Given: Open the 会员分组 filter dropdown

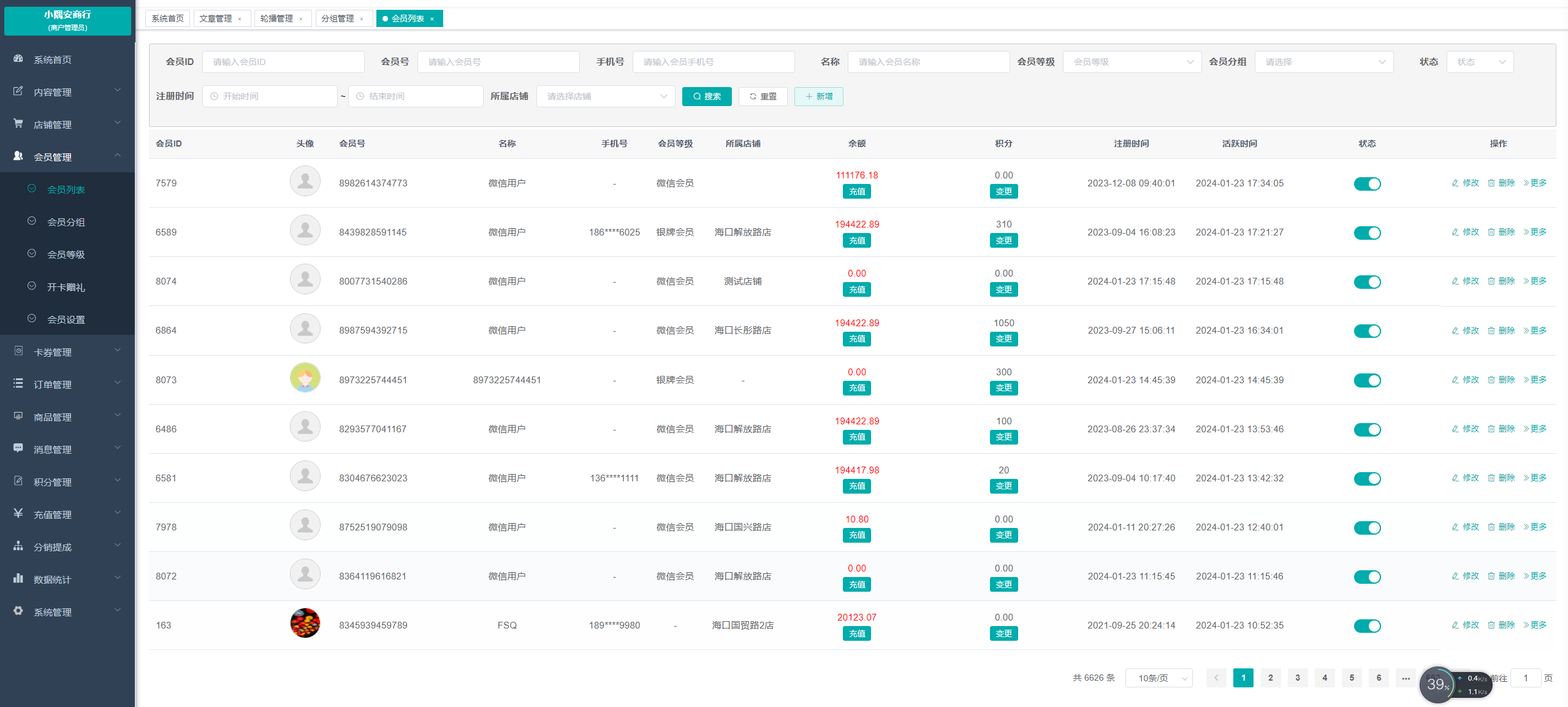Looking at the screenshot, I should point(1324,62).
